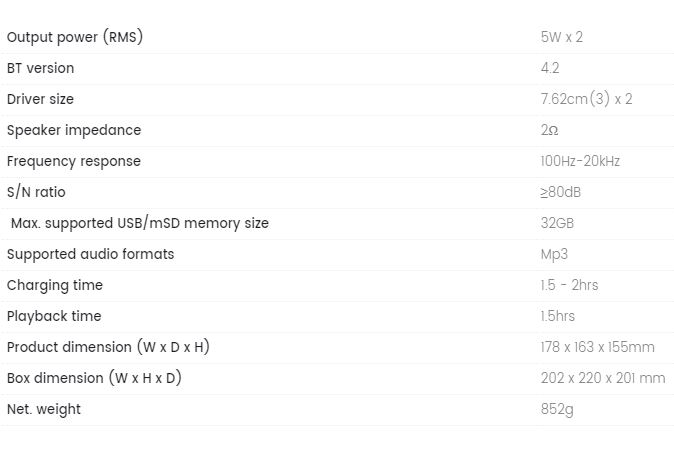Select the 4.2 Bluetooth version value
The height and width of the screenshot is (476, 674).
550,68
